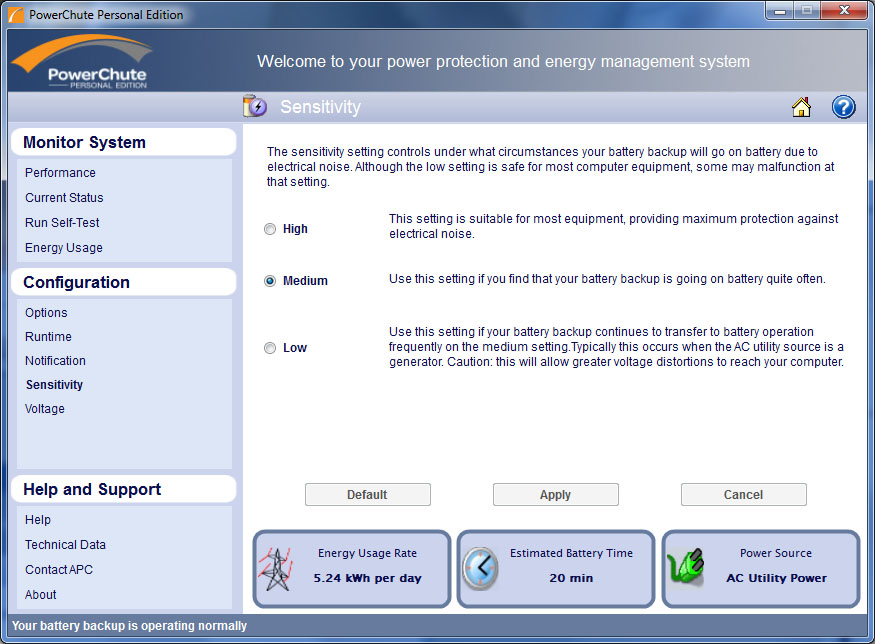
Task: Click the Power Source status panel
Action: pos(761,569)
